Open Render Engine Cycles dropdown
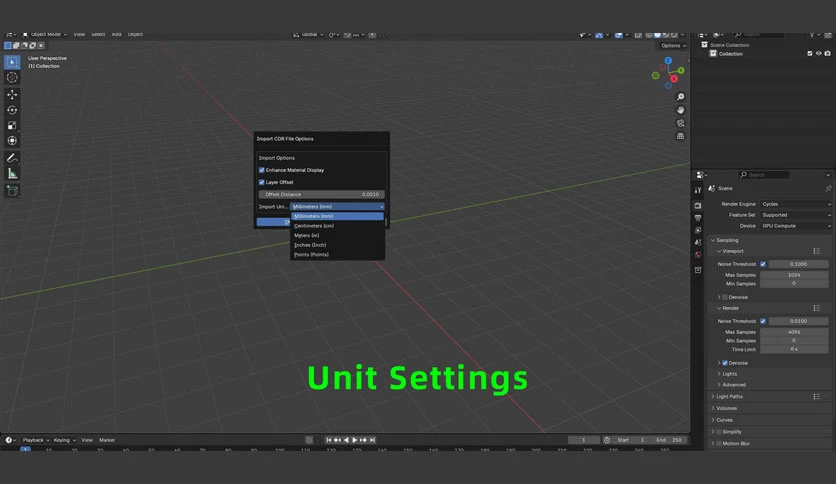 click(796, 204)
